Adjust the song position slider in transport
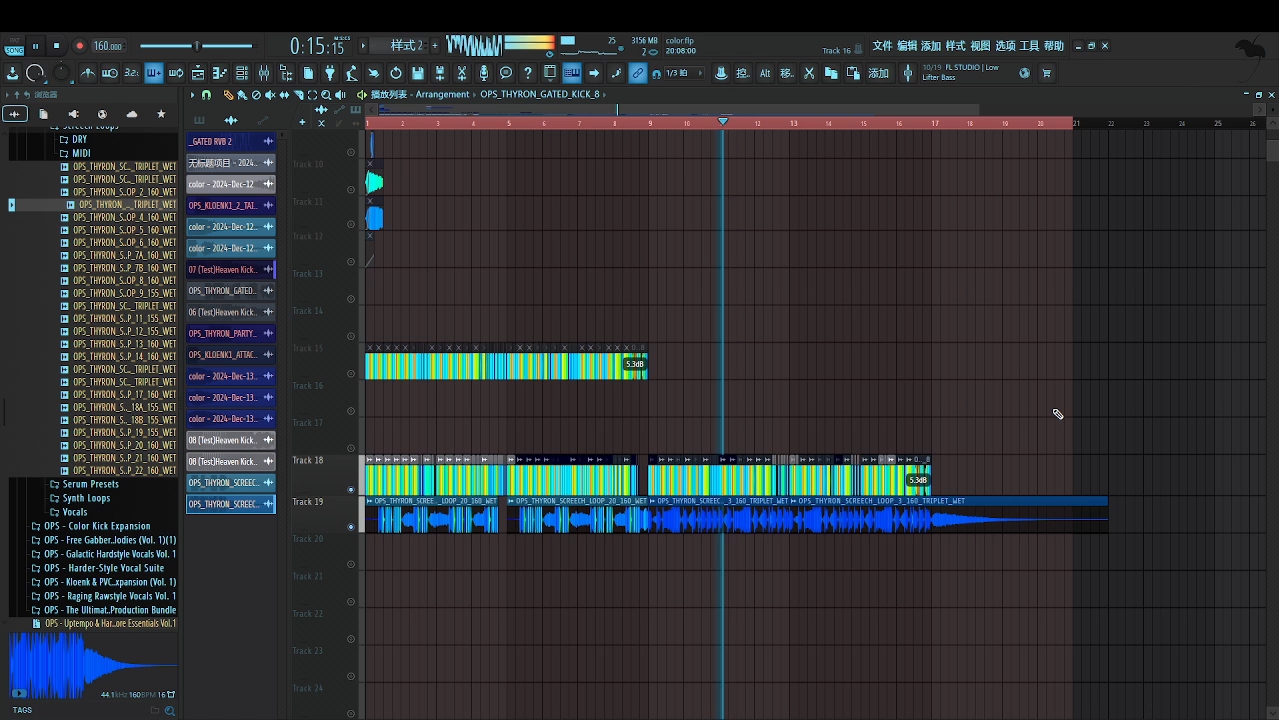This screenshot has height=720, width=1279. (x=196, y=46)
